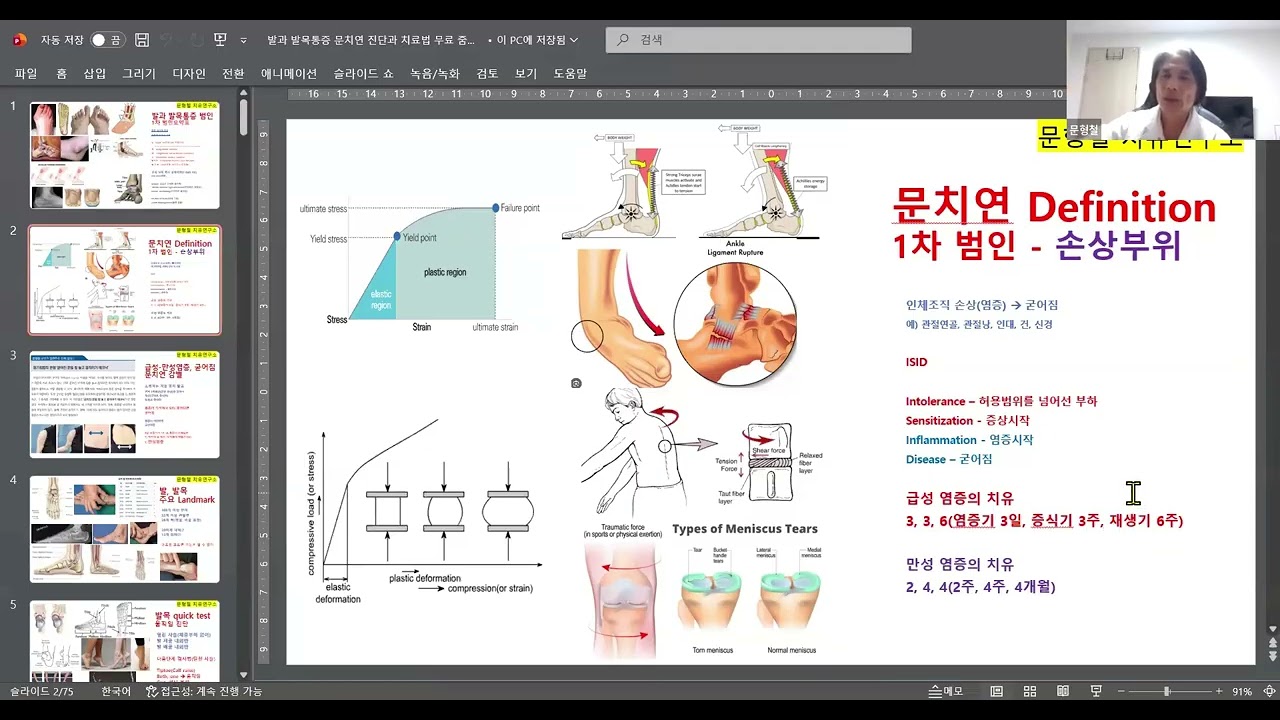Click the fit slide to window icon
The height and width of the screenshot is (720, 1280).
tap(1269, 691)
